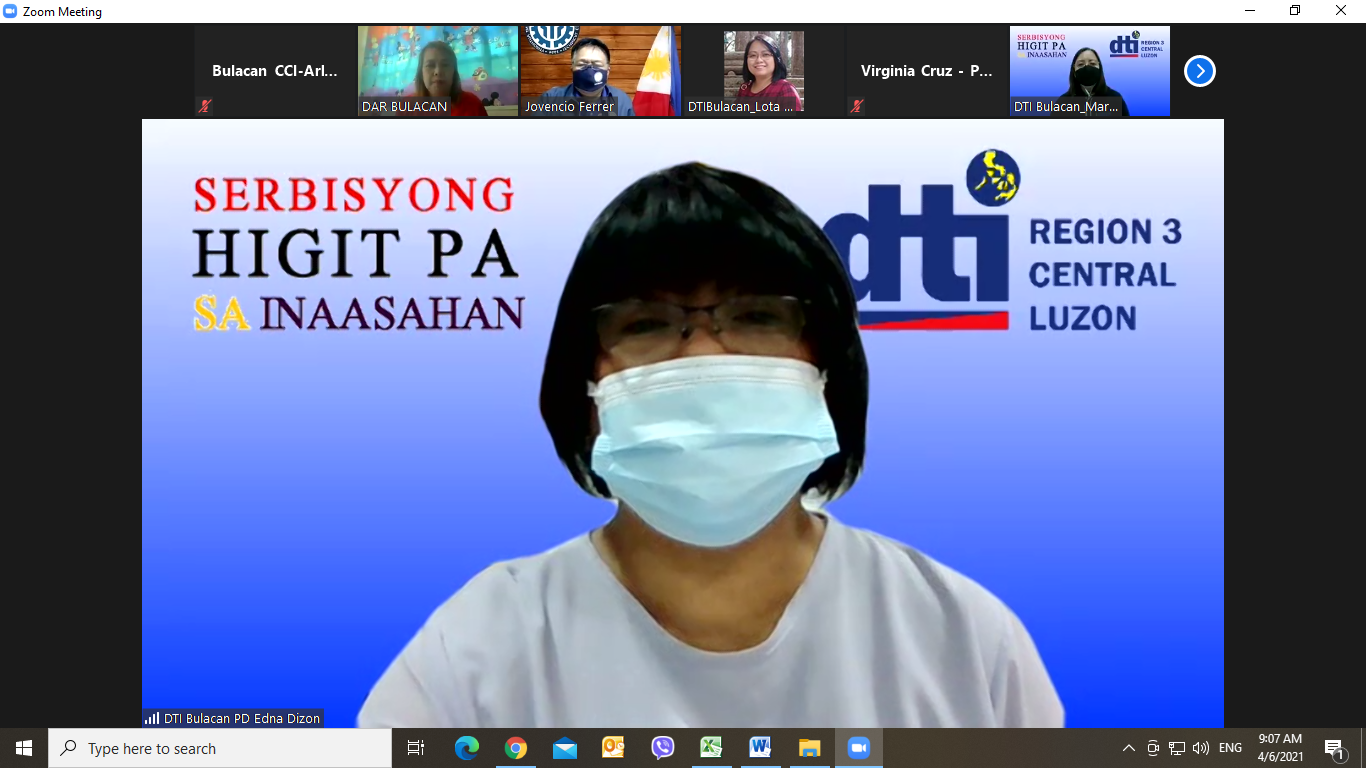
Task: Select the DTIBulacan_Lota participant thumbnail
Action: click(764, 71)
